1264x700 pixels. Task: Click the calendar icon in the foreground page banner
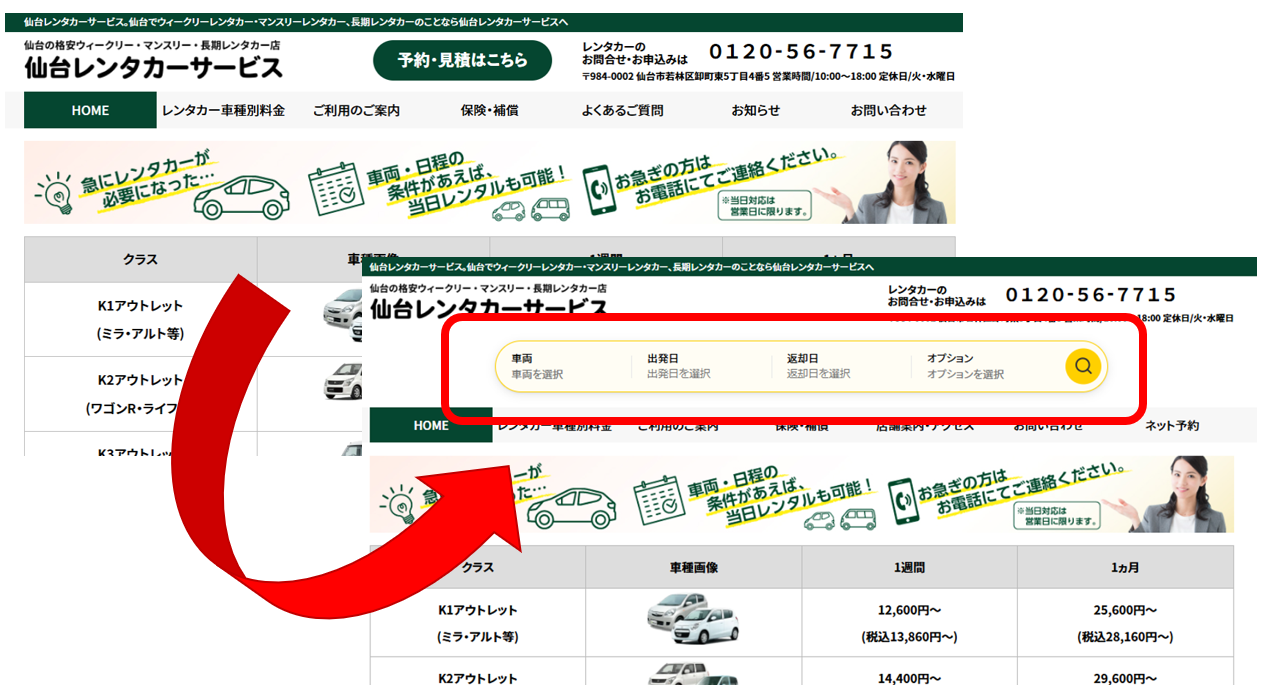coord(657,499)
